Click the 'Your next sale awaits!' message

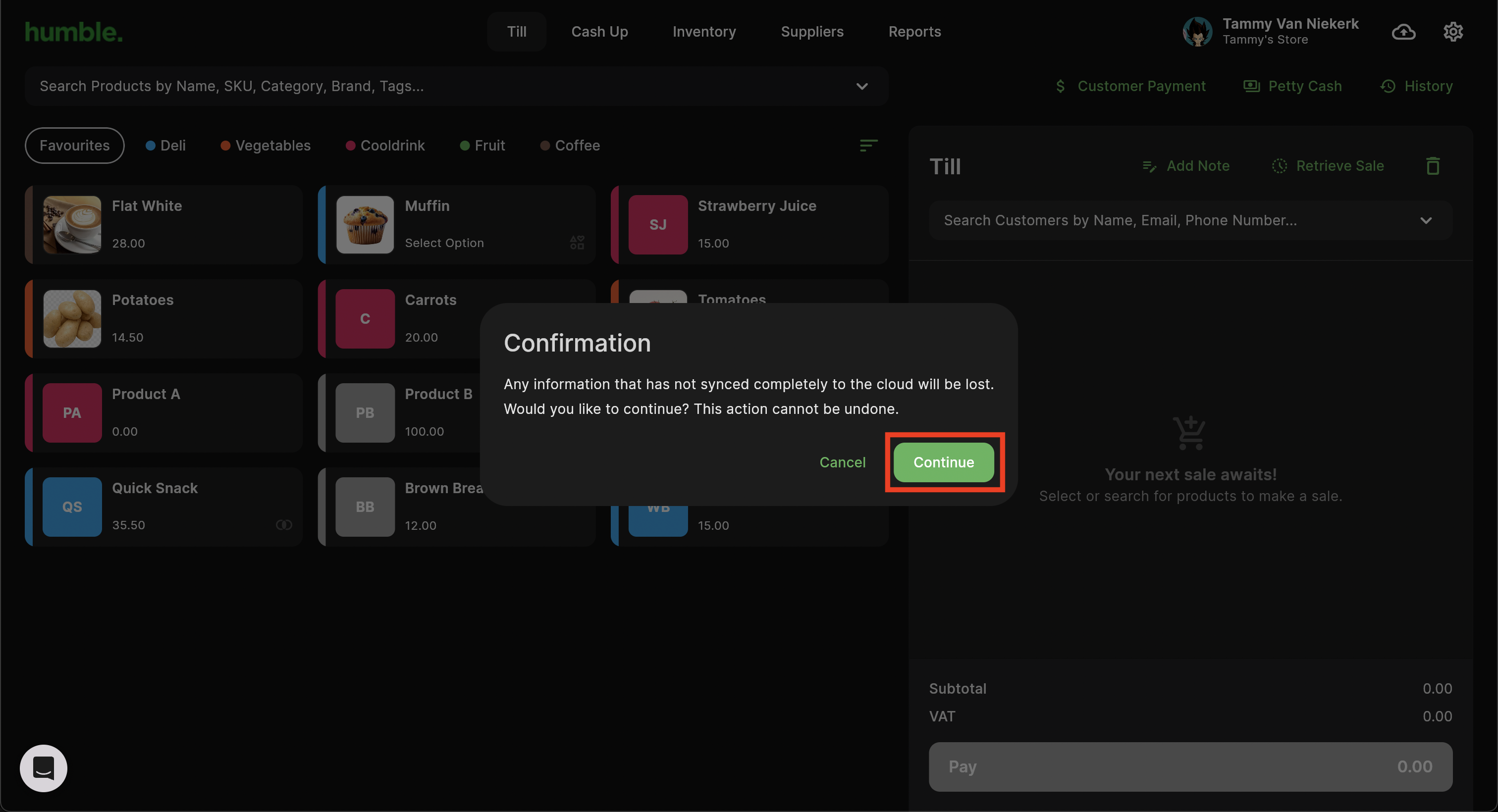coord(1190,474)
